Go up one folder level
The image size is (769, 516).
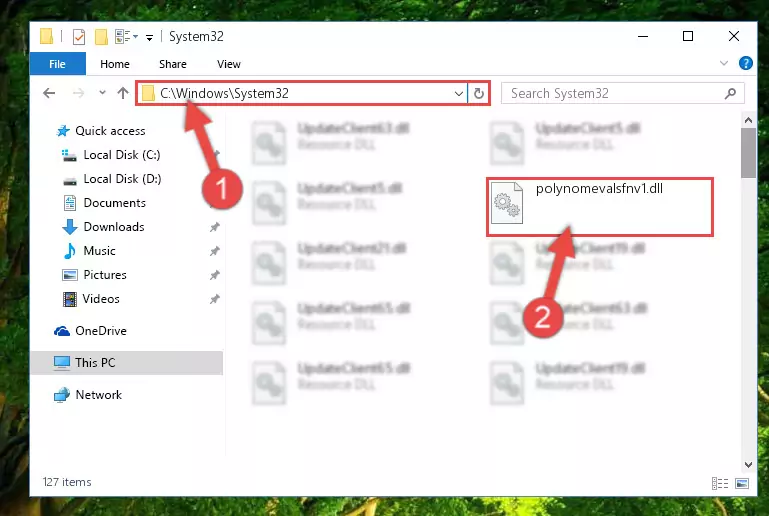point(123,93)
